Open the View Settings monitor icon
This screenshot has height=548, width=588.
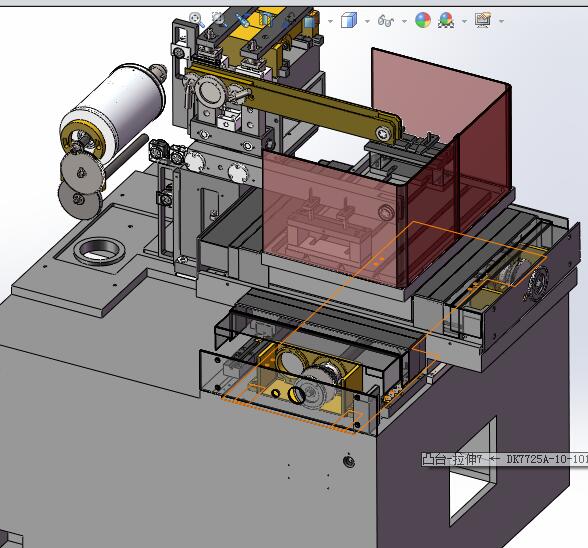pos(483,20)
